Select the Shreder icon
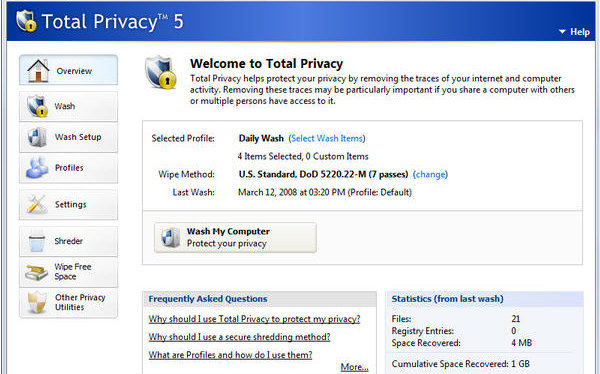Viewport: 600px width, 374px height. (x=37, y=241)
